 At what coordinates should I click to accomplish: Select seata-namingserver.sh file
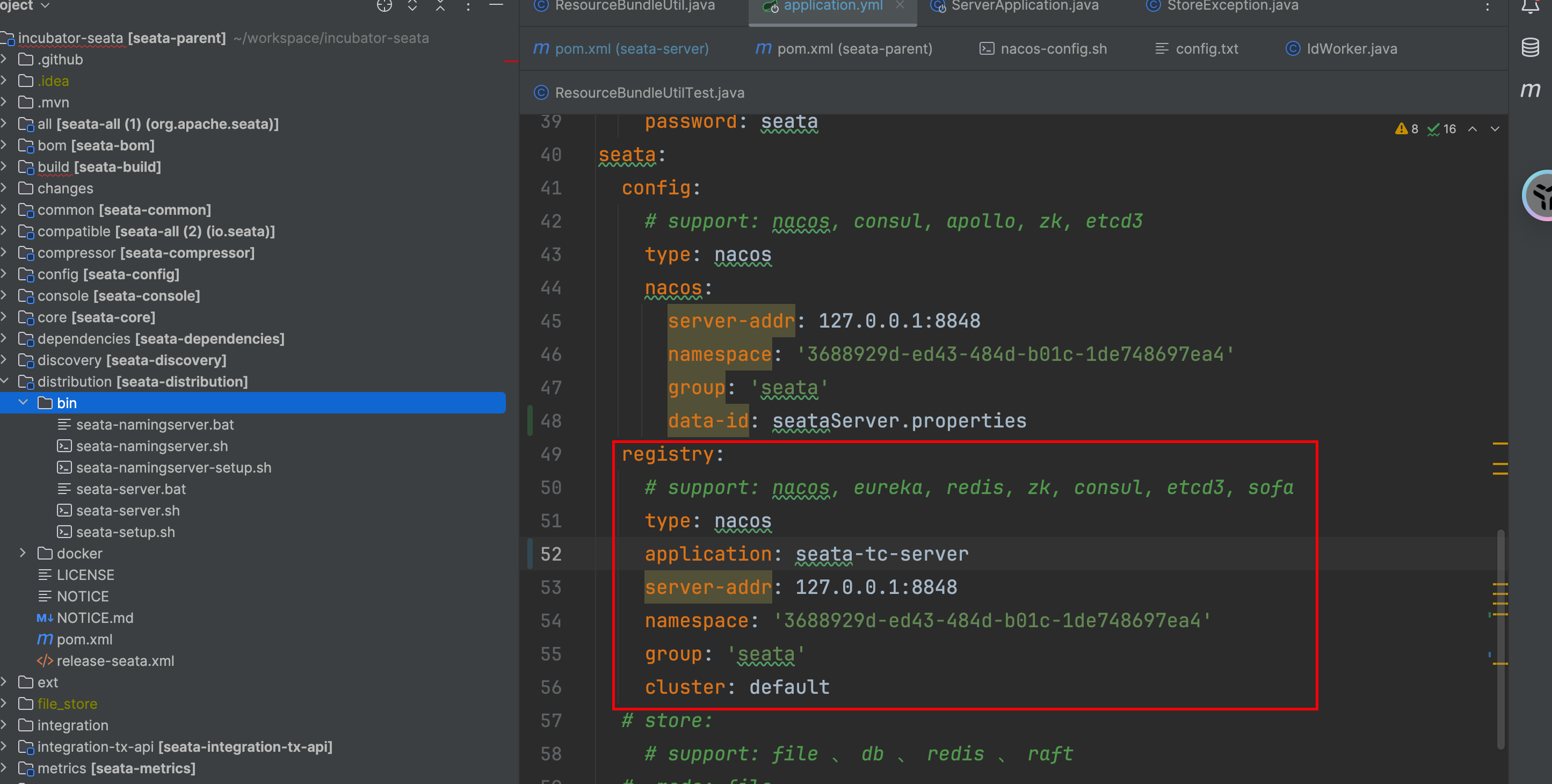pos(152,446)
